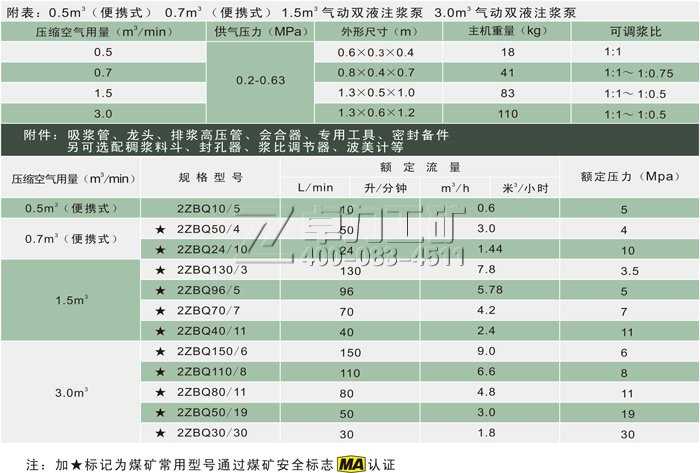Image resolution: width=700 pixels, height=473 pixels.
Task: Click the star beside 2ZBQ150/6
Action: click(x=158, y=352)
